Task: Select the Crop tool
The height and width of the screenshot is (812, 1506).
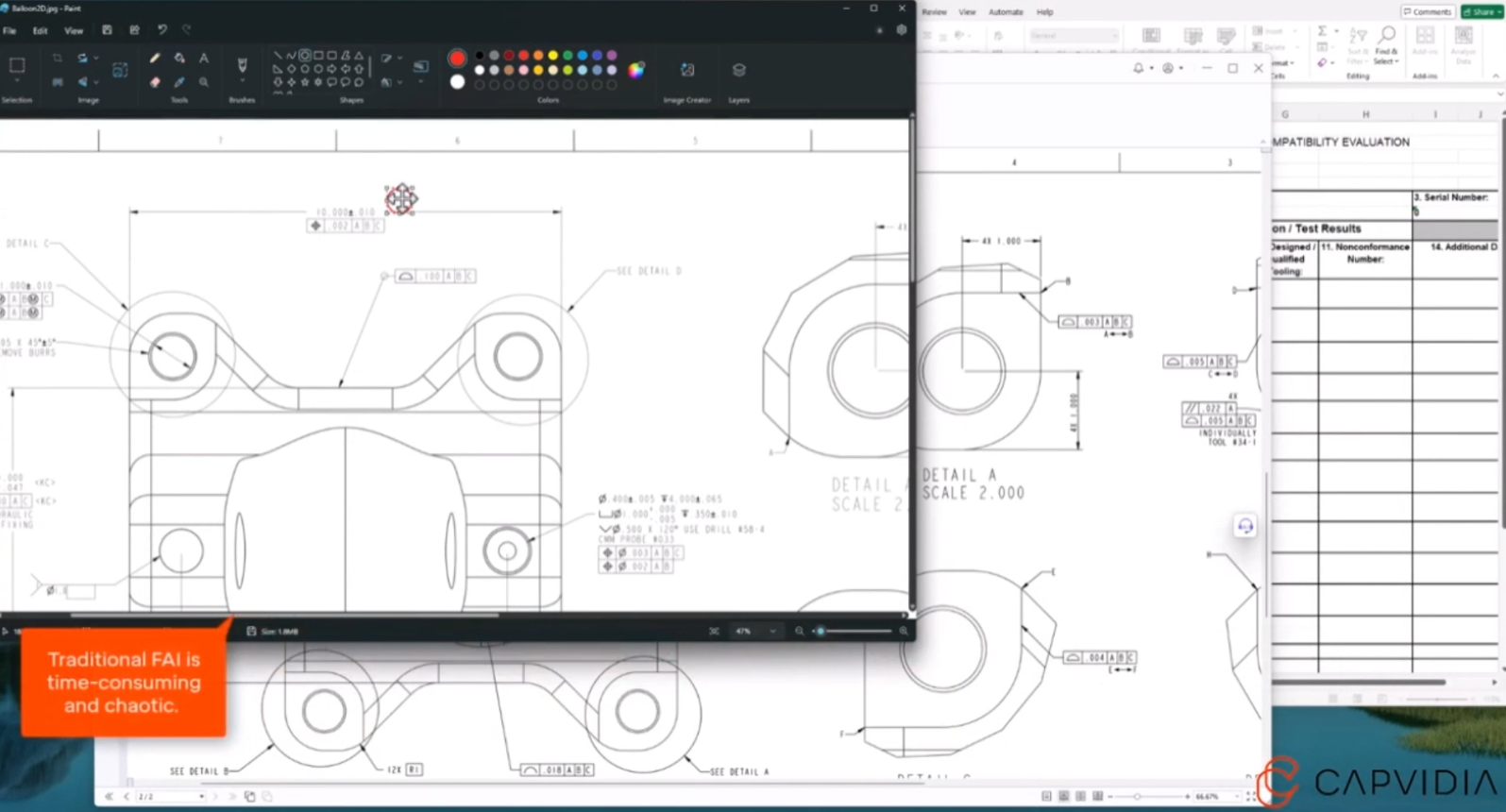Action: pyautogui.click(x=58, y=59)
